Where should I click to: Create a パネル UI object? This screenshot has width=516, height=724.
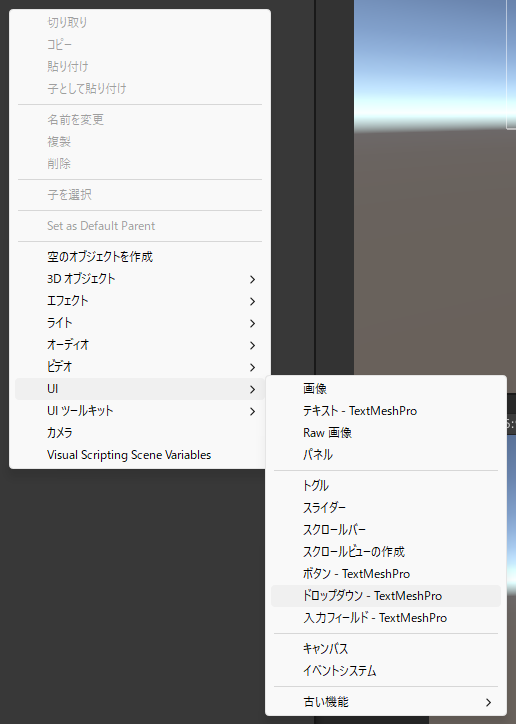click(x=386, y=455)
